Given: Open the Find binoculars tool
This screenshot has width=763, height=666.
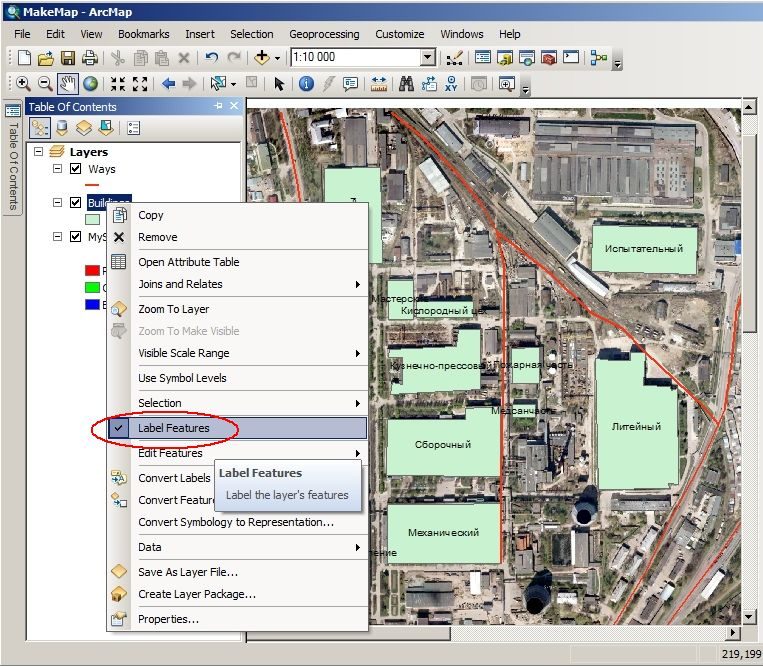Looking at the screenshot, I should point(406,84).
